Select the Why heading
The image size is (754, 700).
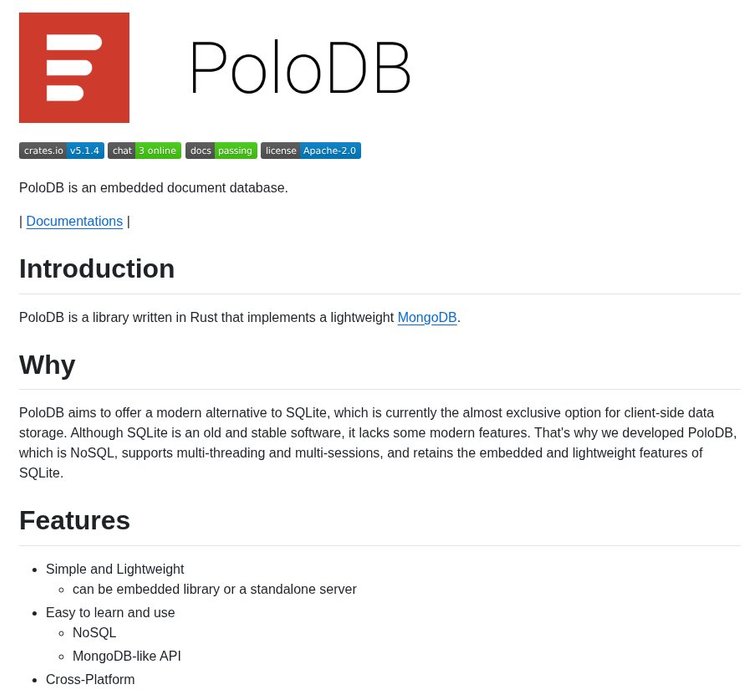coord(47,365)
